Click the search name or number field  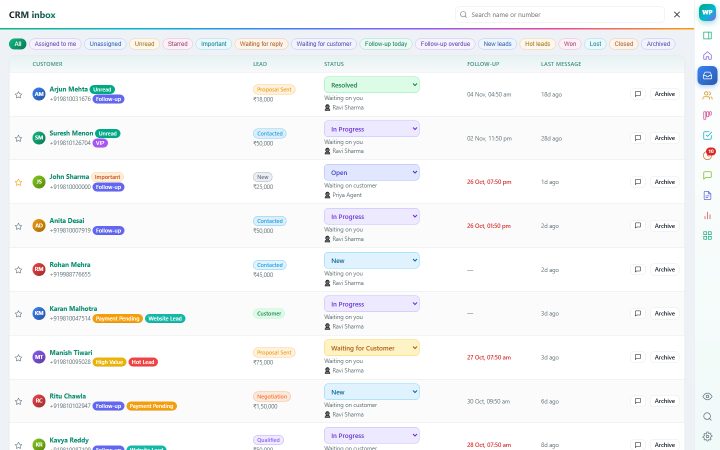click(x=560, y=15)
